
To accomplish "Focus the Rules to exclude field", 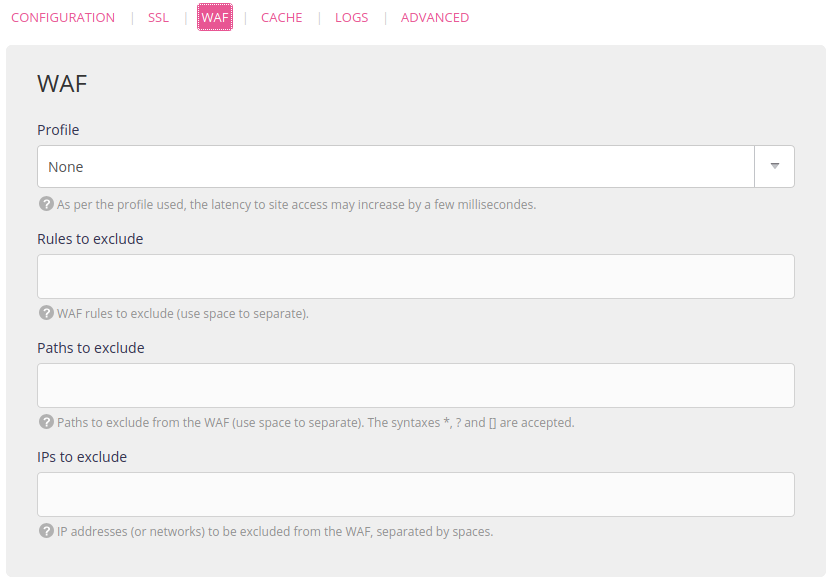I will pyautogui.click(x=415, y=276).
